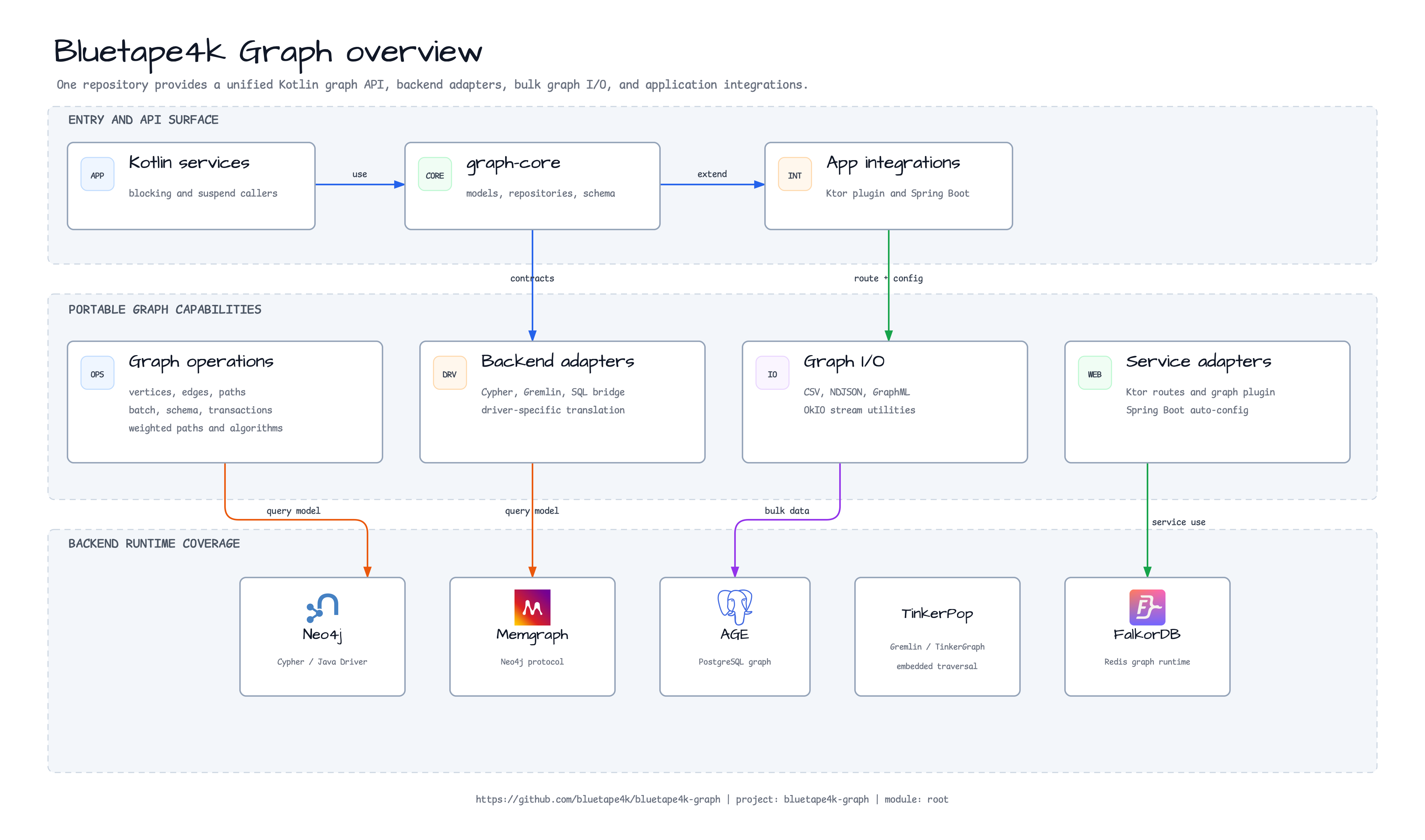Click 'Ktor plugin and Spring Boot' text
Viewport: 1425px width, 840px height.
click(897, 193)
